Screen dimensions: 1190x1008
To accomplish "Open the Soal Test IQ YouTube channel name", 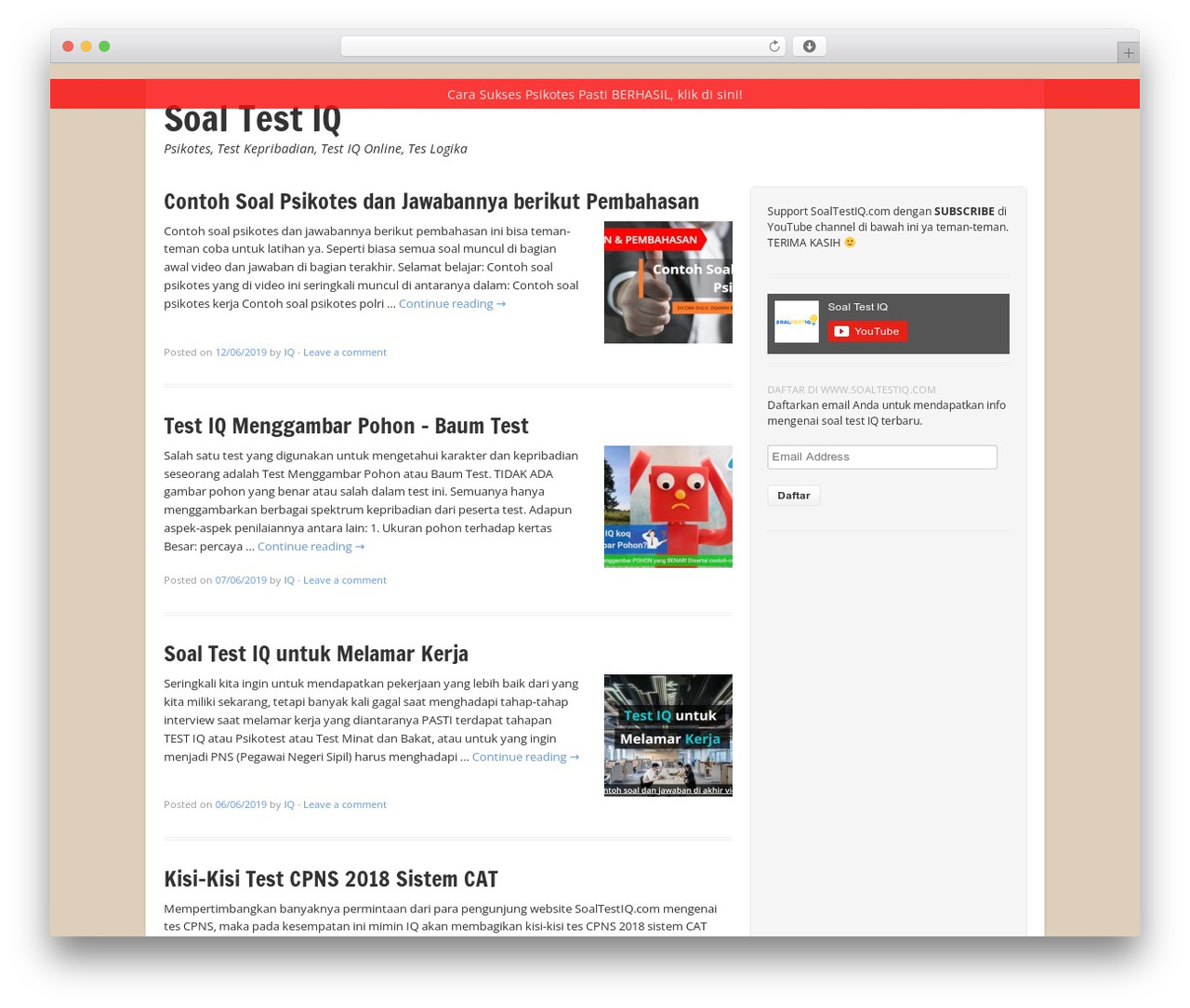I will 857,307.
